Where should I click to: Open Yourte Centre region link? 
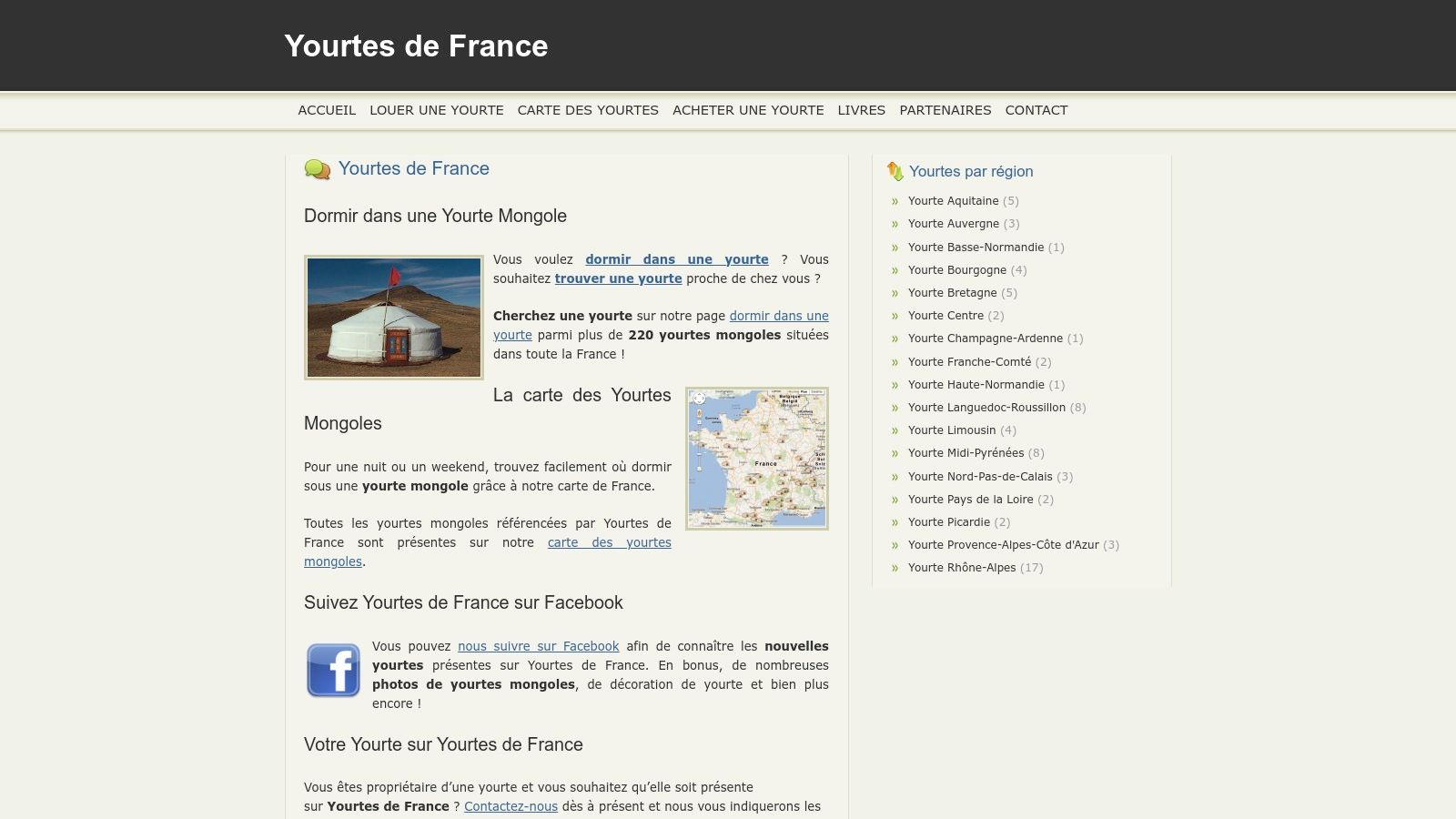coord(945,316)
